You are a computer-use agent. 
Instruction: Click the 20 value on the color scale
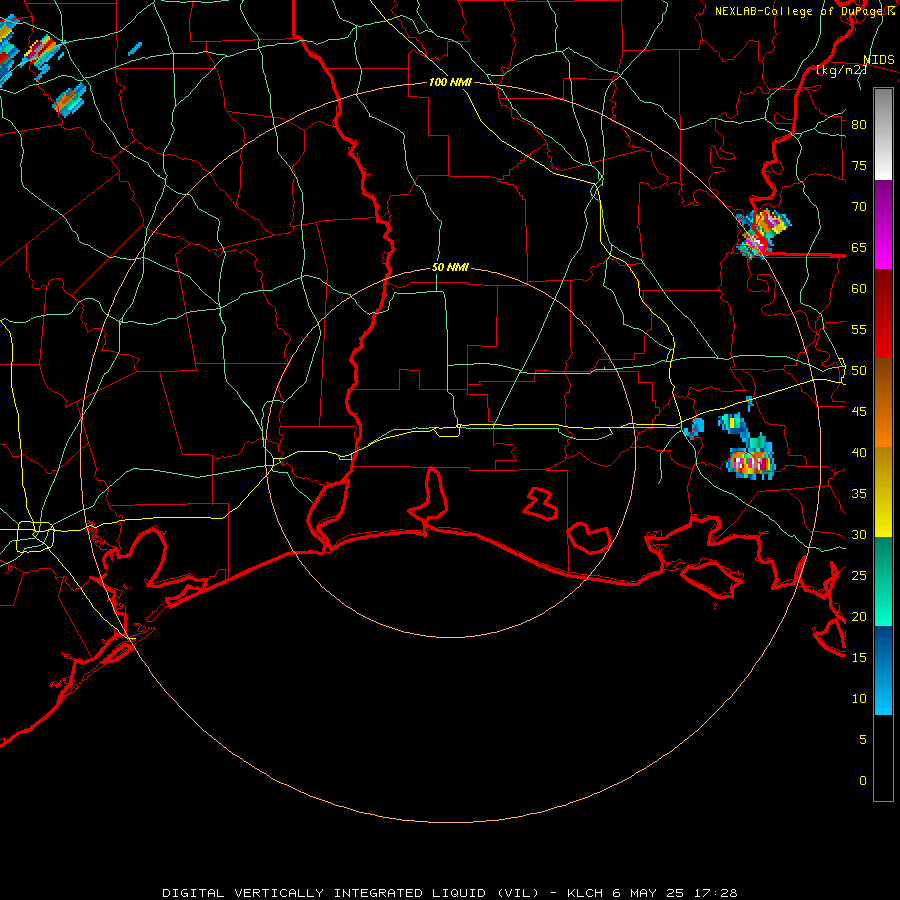click(x=859, y=616)
